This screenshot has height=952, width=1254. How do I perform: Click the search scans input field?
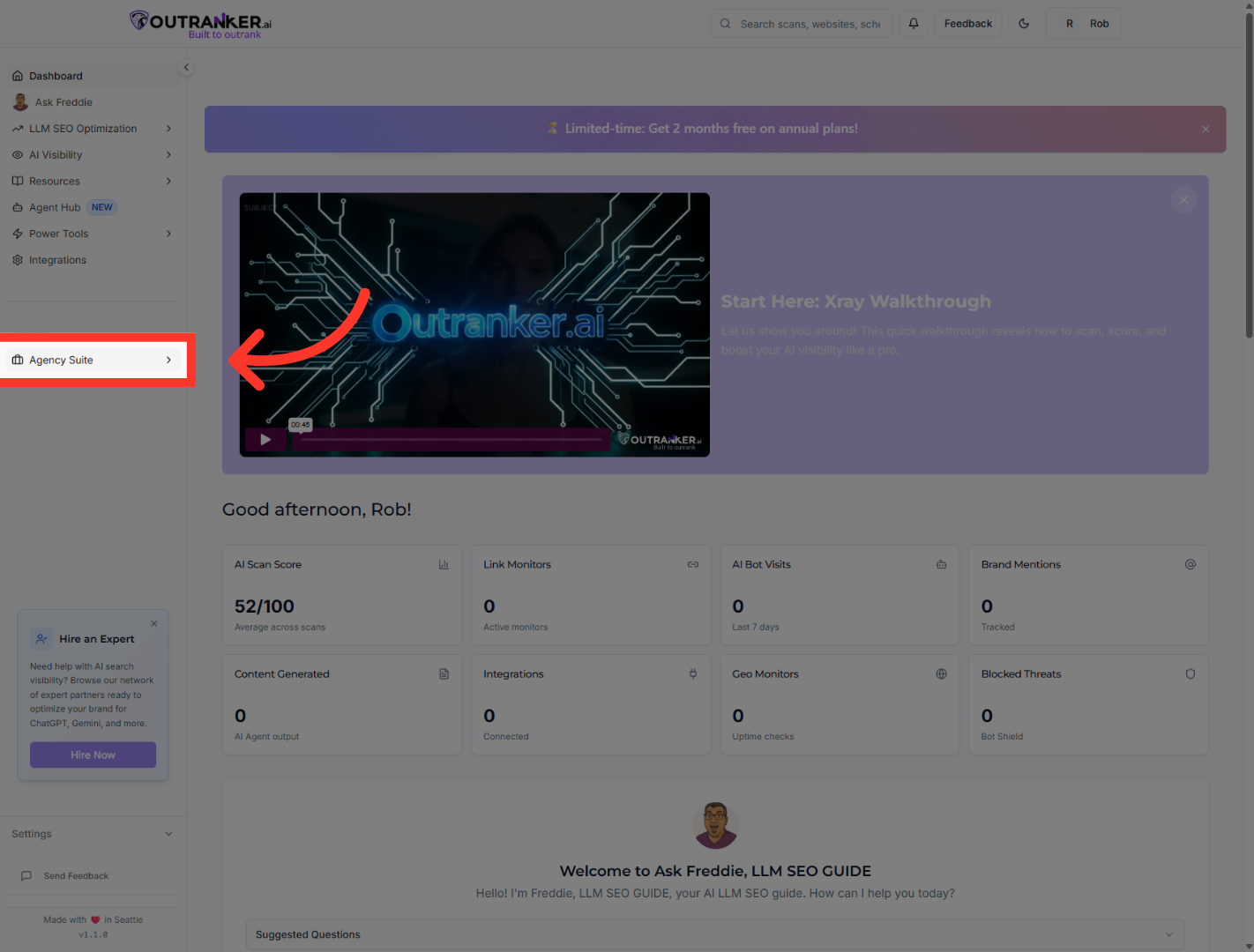pyautogui.click(x=802, y=24)
